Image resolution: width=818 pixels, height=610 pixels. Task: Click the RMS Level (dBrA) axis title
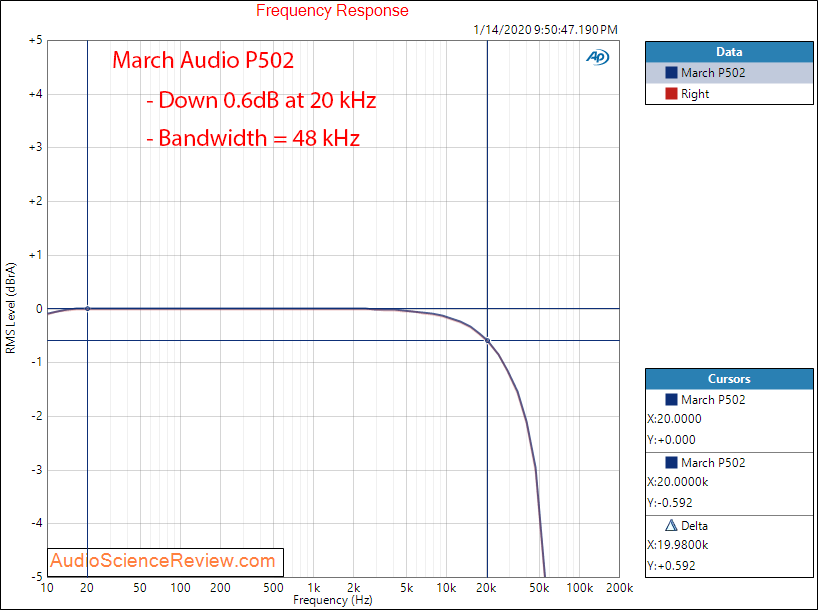tap(11, 308)
